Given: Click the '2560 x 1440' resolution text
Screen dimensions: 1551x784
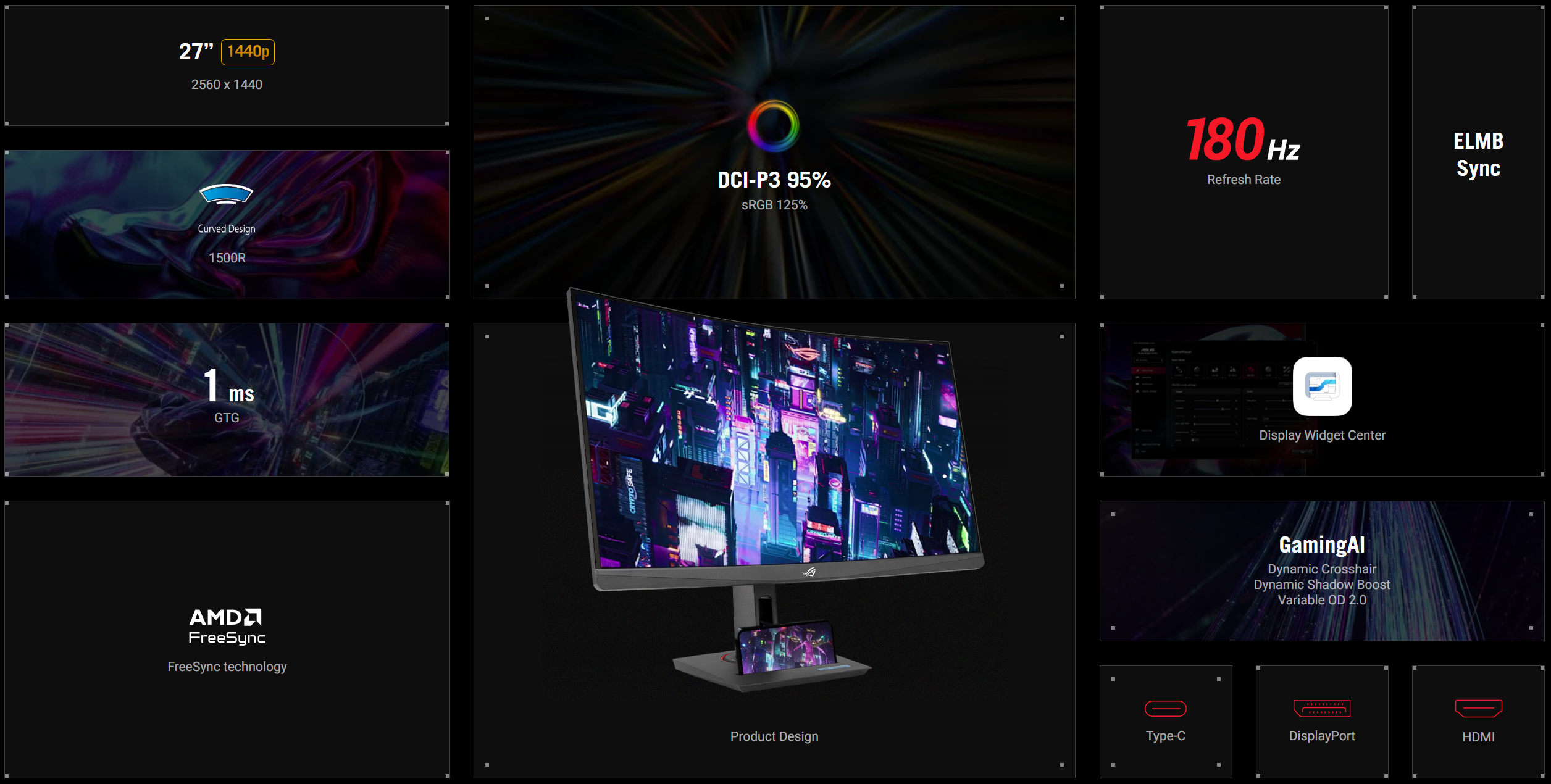Looking at the screenshot, I should click(x=227, y=85).
